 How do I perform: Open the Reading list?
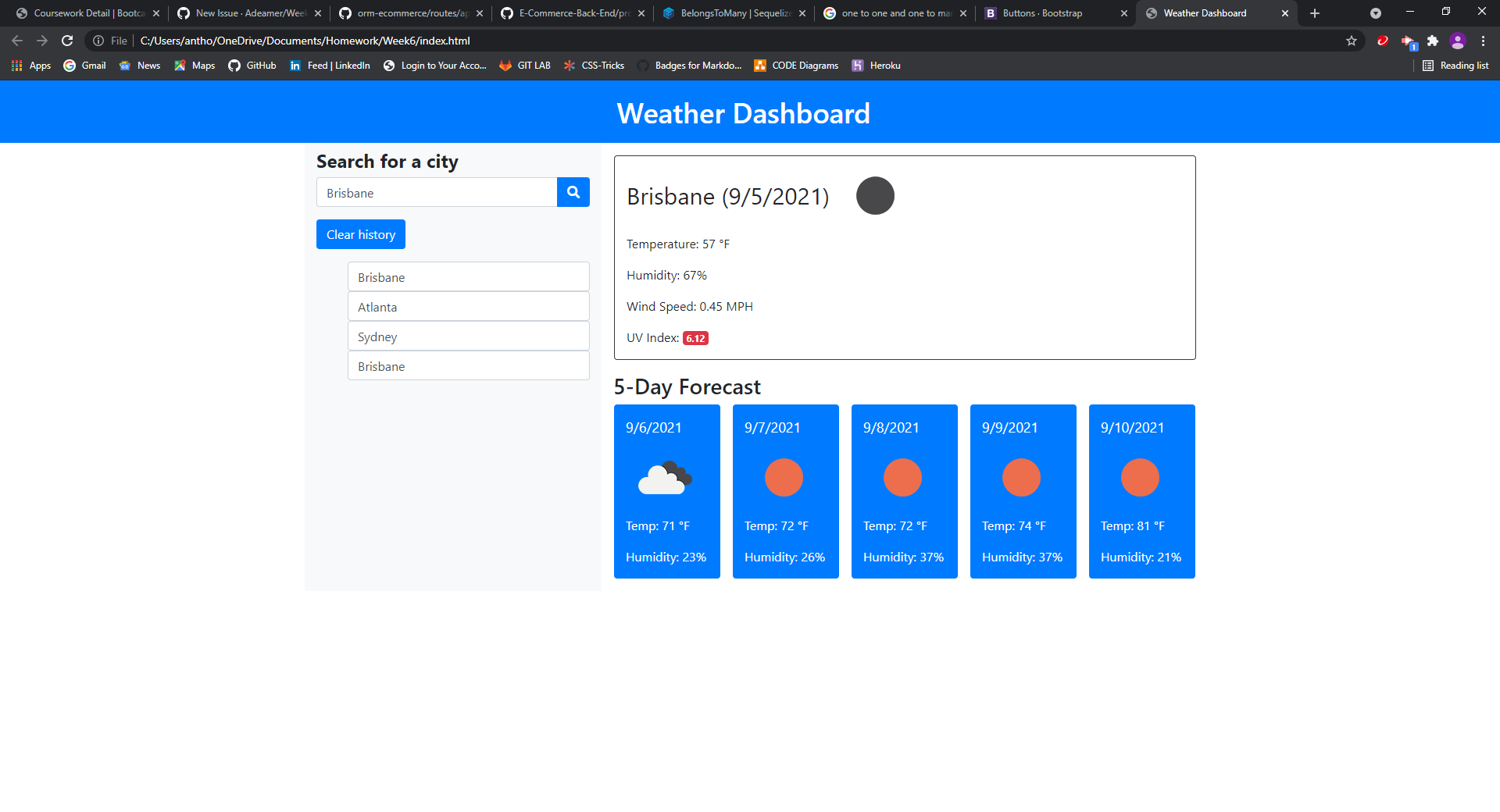pyautogui.click(x=1455, y=66)
